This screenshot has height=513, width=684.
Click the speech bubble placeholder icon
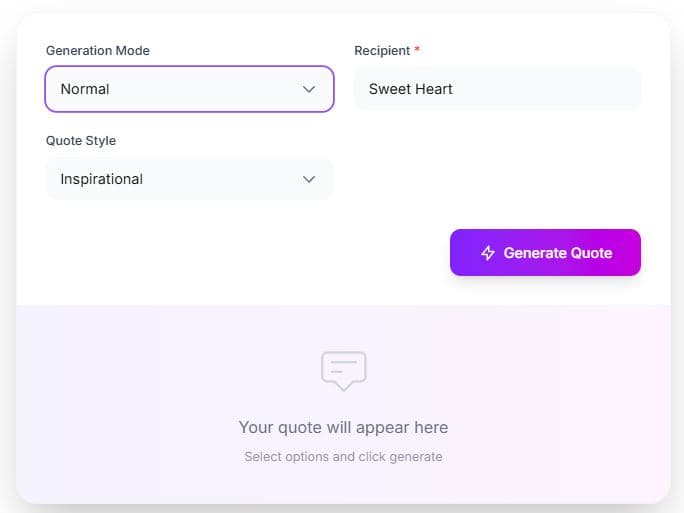click(343, 370)
